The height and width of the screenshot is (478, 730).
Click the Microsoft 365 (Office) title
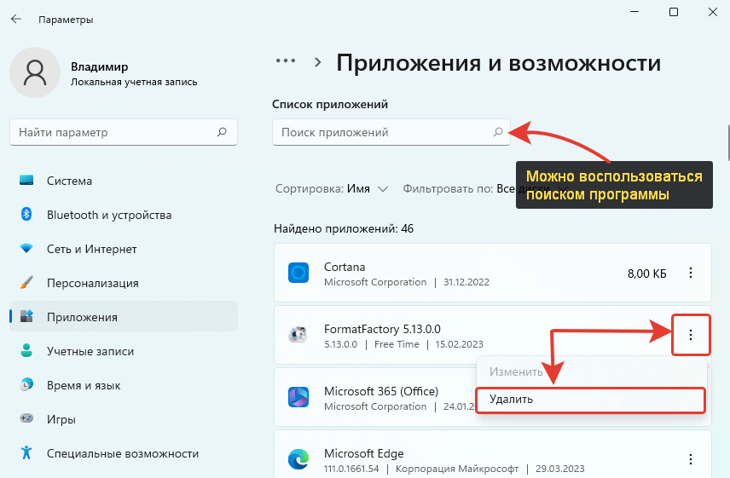coord(381,391)
